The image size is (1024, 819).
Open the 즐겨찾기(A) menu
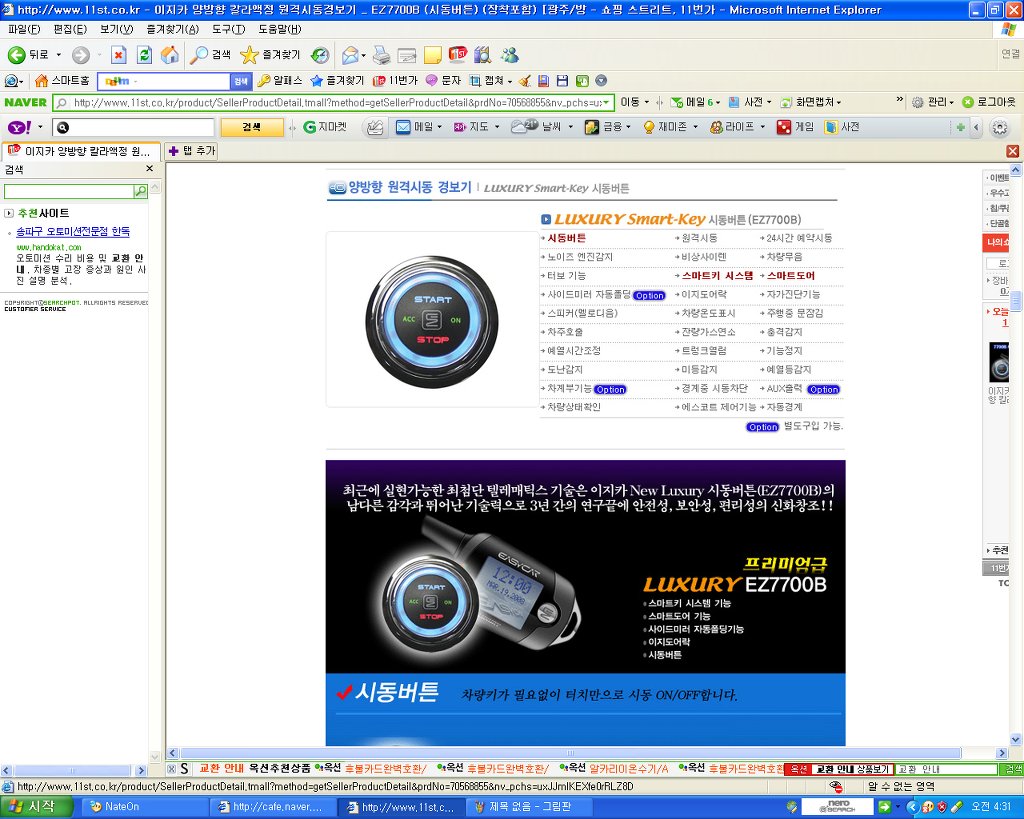(172, 29)
